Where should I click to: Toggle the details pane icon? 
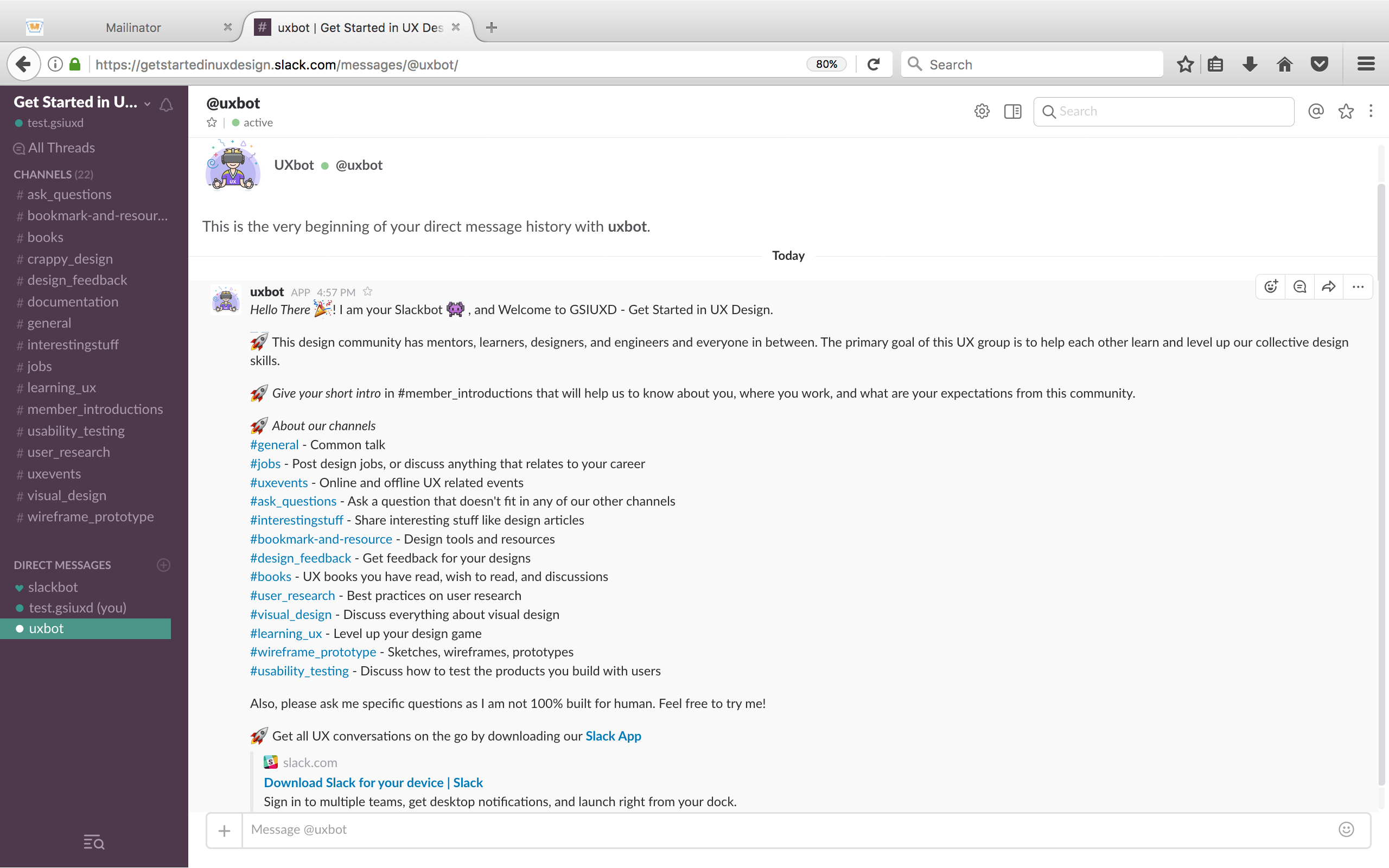[1012, 111]
